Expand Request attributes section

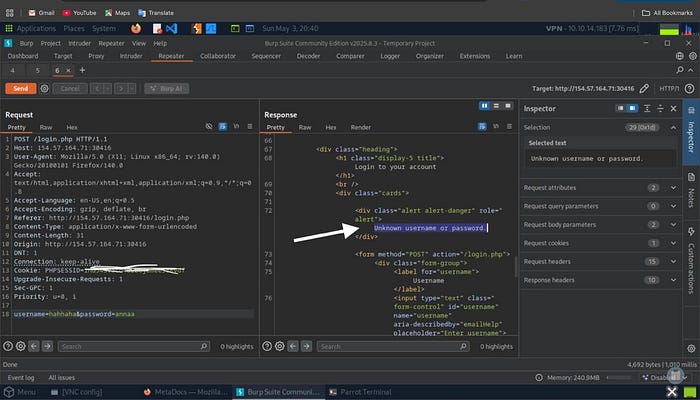click(673, 188)
